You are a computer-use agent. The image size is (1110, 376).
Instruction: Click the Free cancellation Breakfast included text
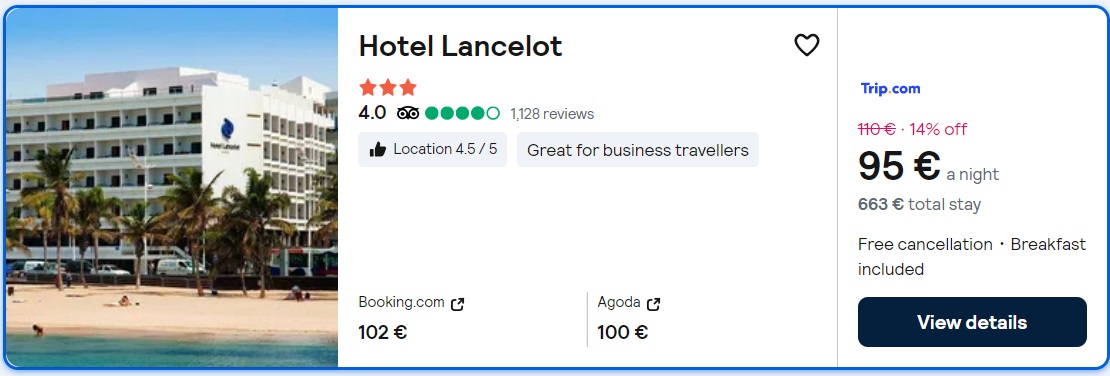click(x=972, y=256)
